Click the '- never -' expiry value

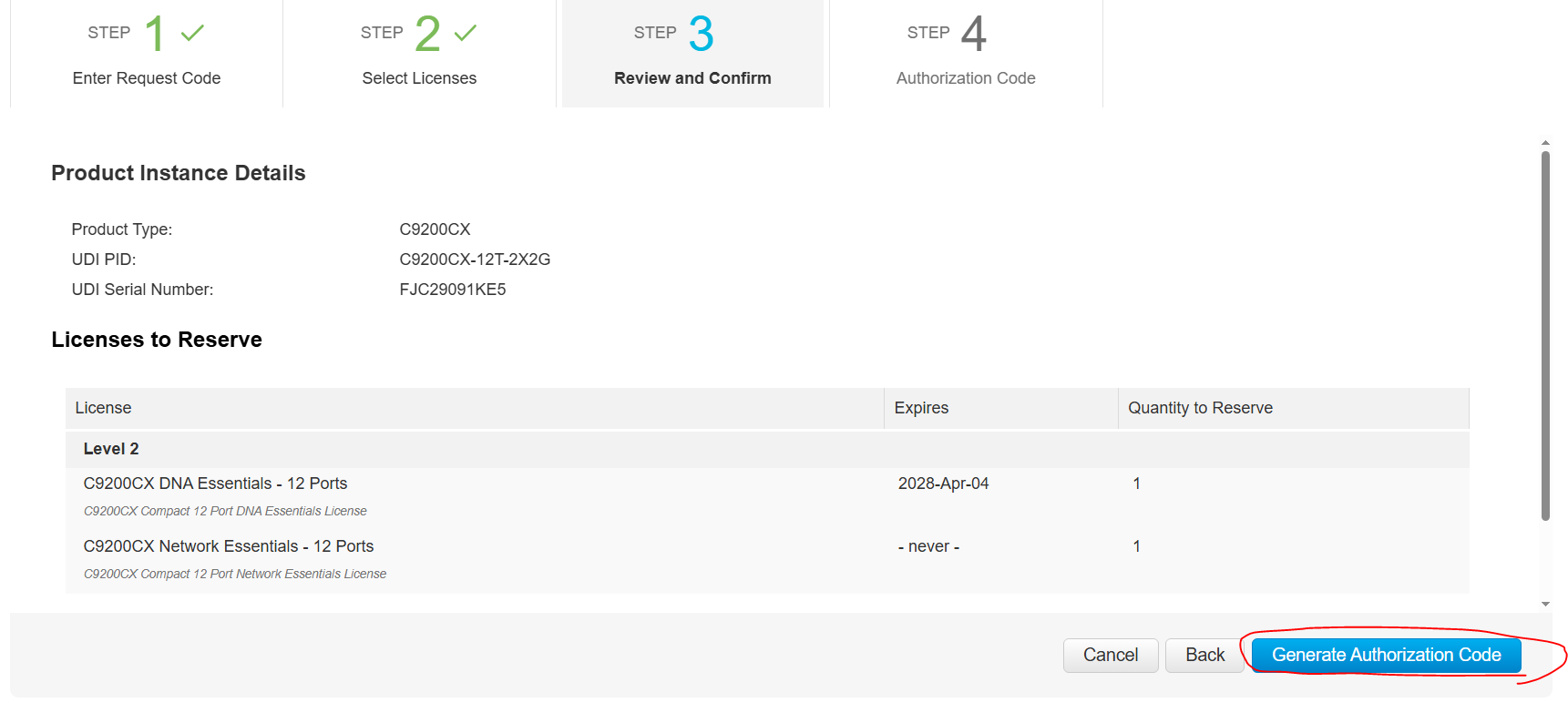928,546
